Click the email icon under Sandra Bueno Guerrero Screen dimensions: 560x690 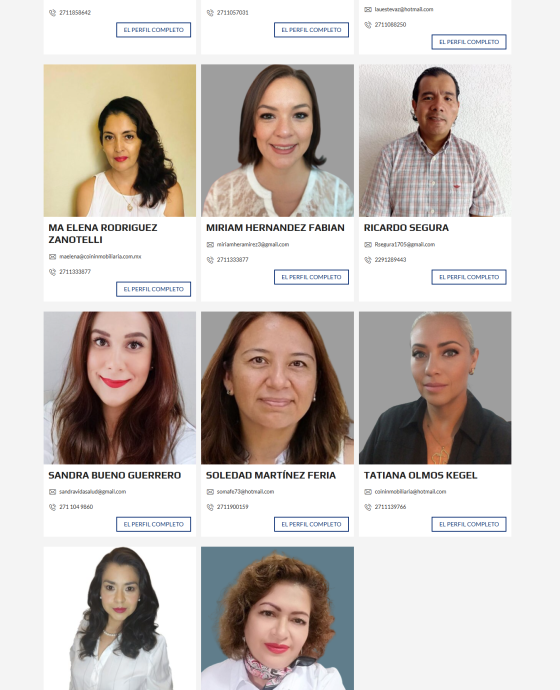[x=52, y=492]
